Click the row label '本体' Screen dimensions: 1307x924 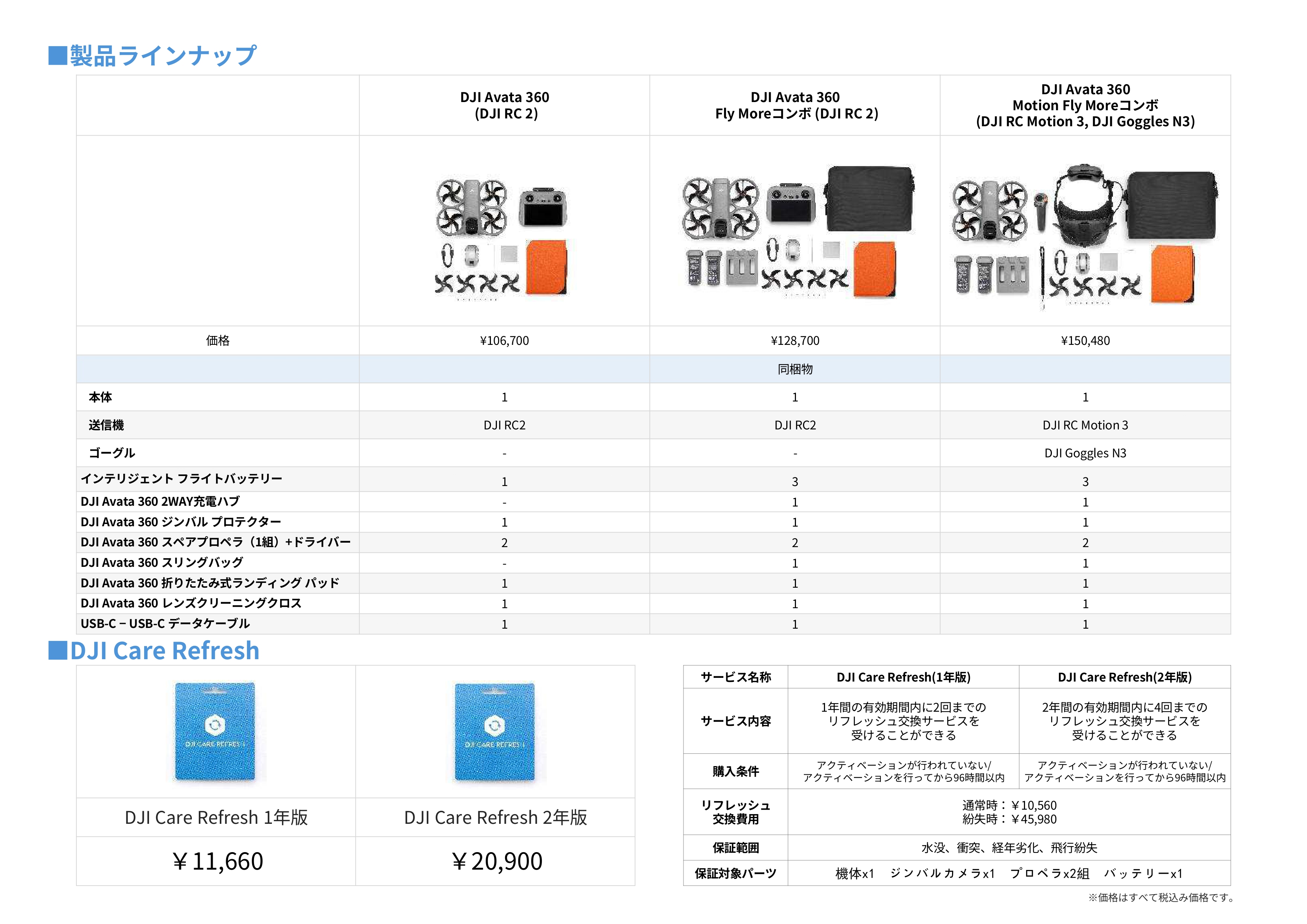click(100, 397)
